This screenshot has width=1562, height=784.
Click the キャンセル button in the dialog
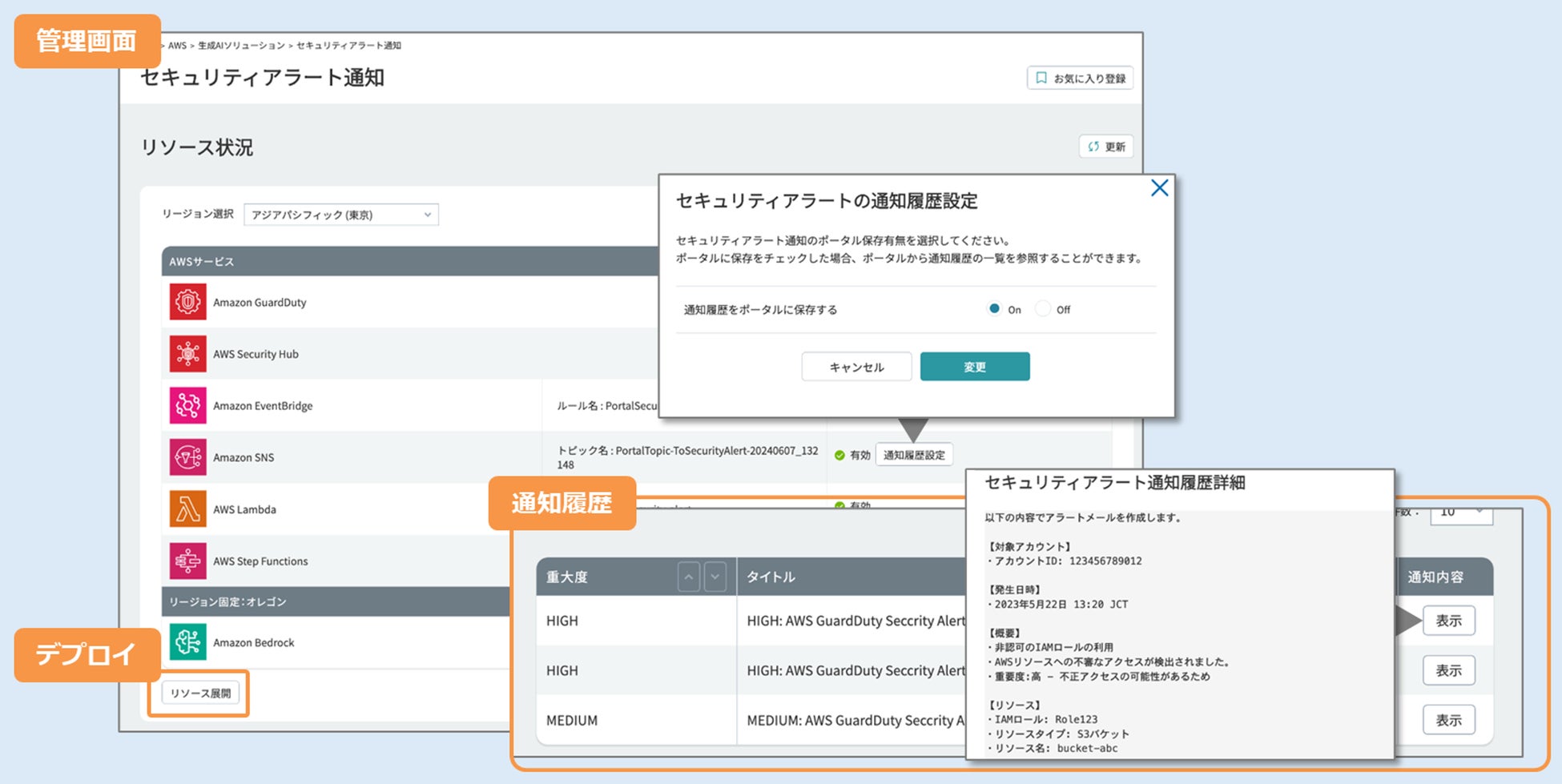pos(856,367)
